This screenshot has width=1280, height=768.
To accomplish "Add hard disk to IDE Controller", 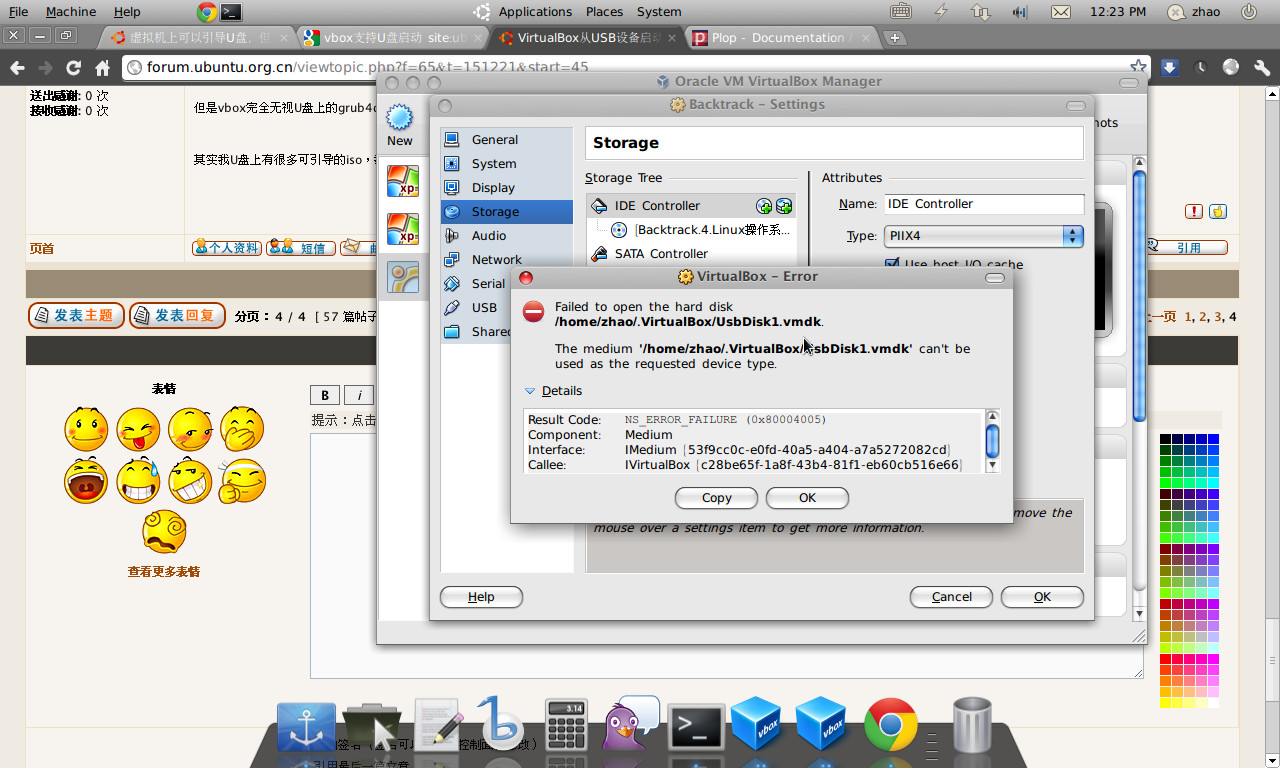I will (784, 206).
